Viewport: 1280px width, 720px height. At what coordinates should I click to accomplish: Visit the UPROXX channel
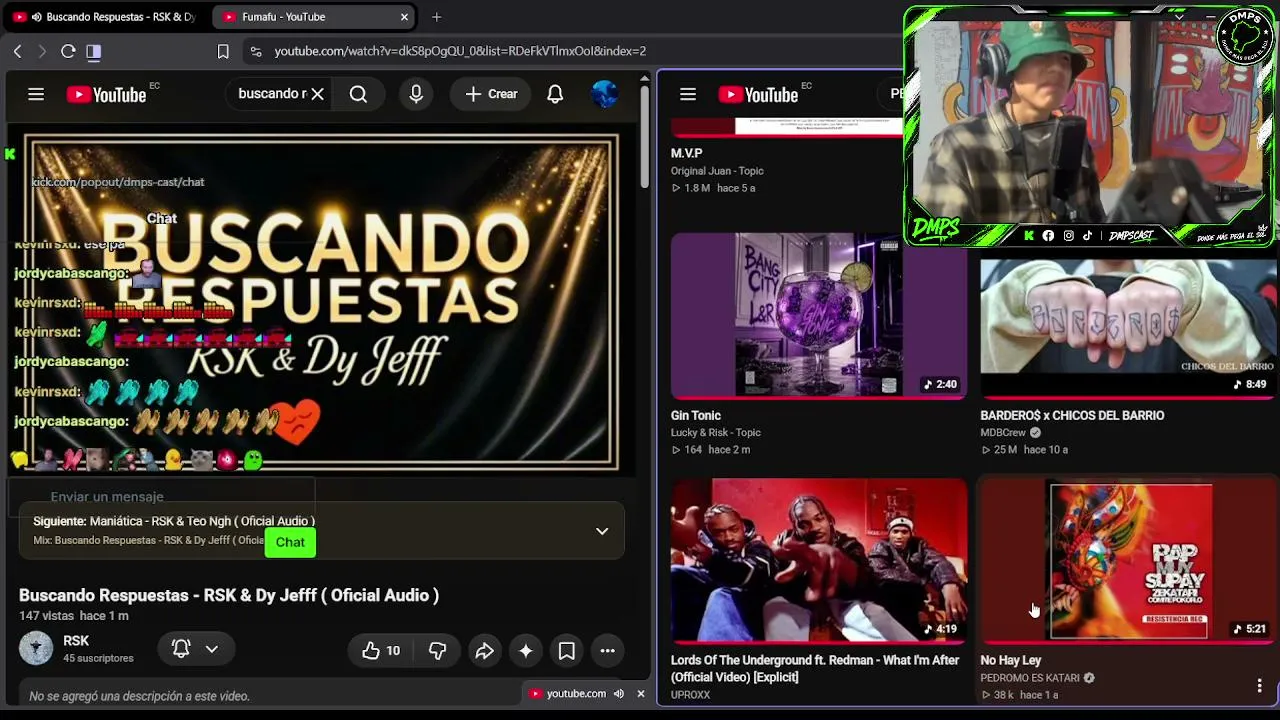pos(690,695)
